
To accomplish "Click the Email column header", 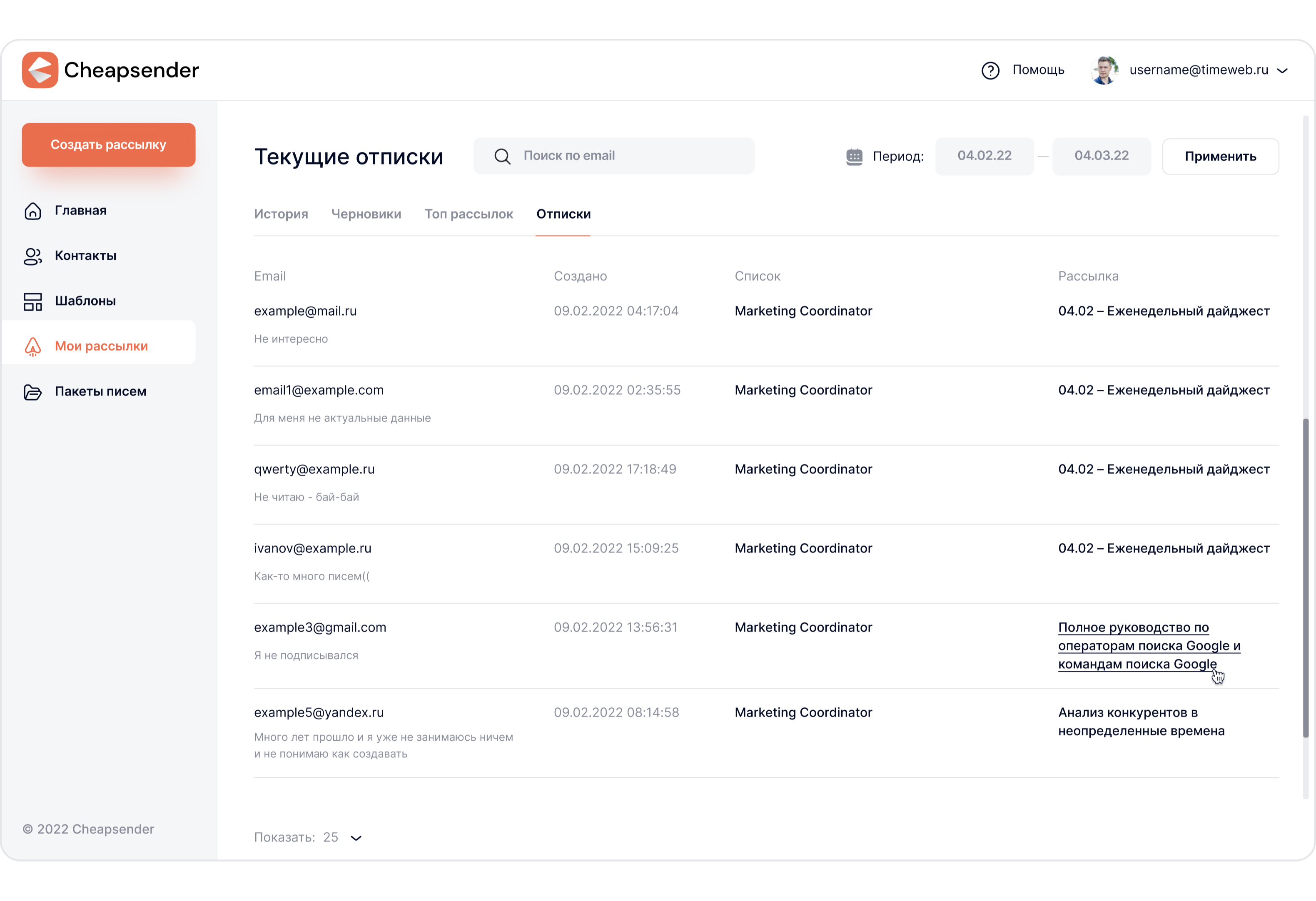I will (269, 276).
